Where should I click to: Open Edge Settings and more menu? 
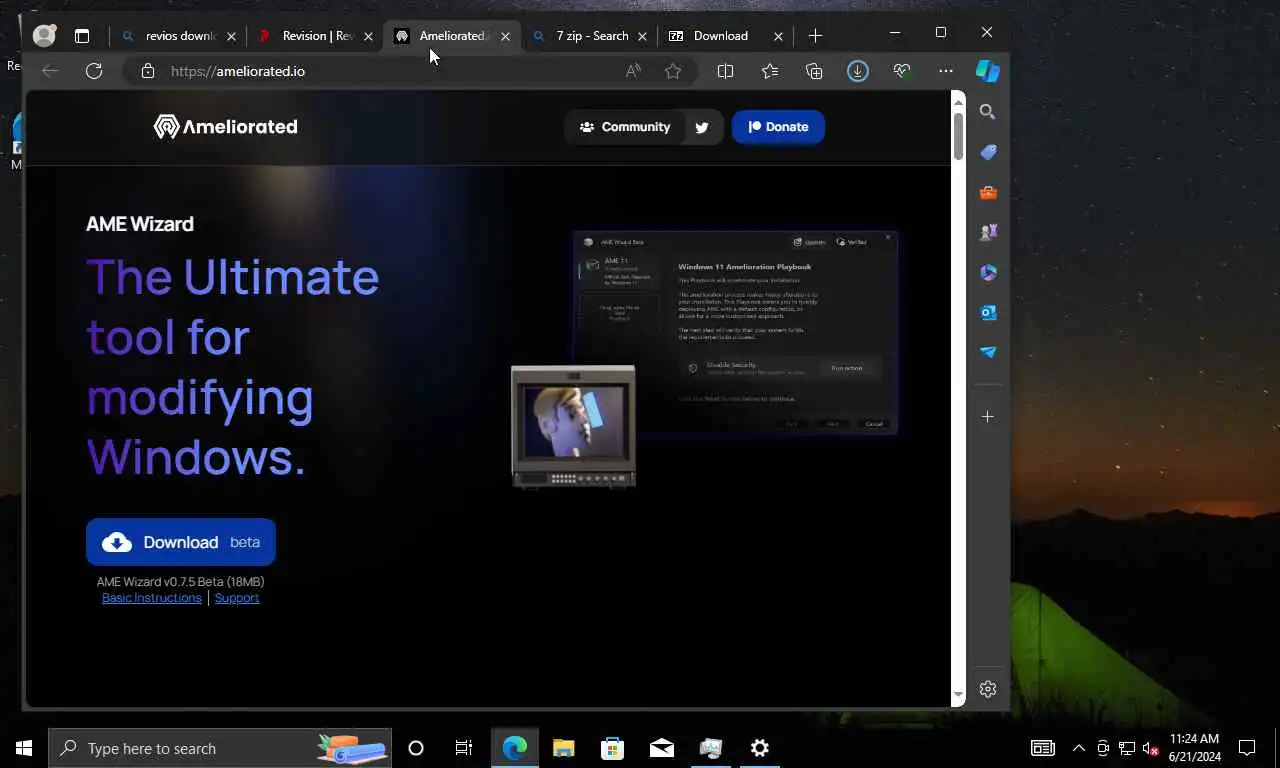coord(946,71)
